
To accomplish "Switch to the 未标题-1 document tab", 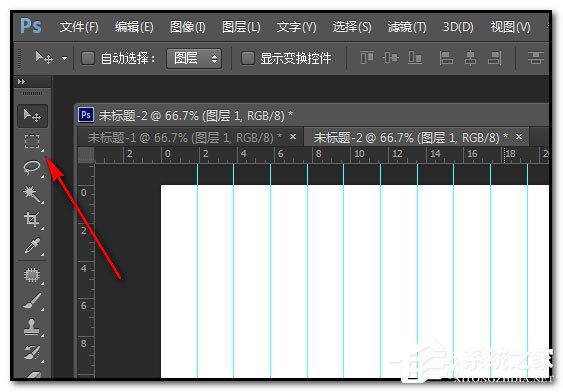I will click(191, 137).
